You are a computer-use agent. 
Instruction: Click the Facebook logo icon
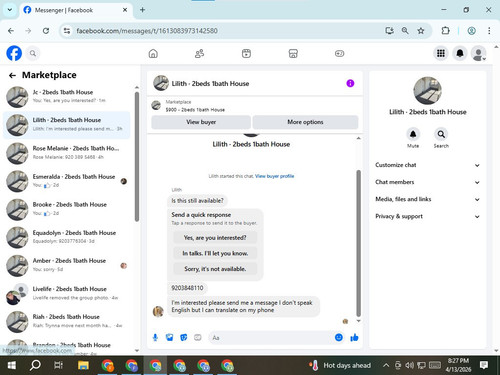point(14,53)
